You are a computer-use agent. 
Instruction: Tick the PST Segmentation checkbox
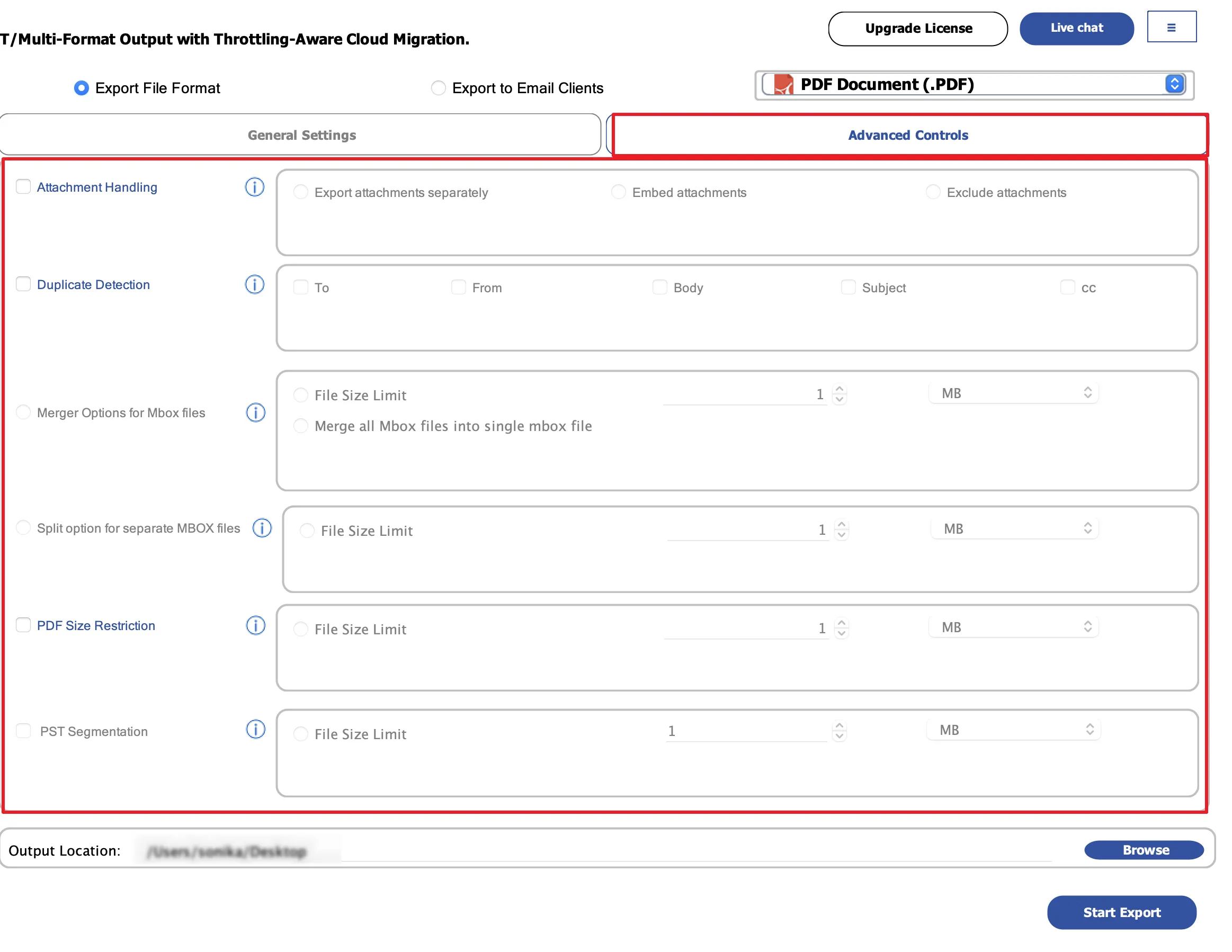point(23,730)
